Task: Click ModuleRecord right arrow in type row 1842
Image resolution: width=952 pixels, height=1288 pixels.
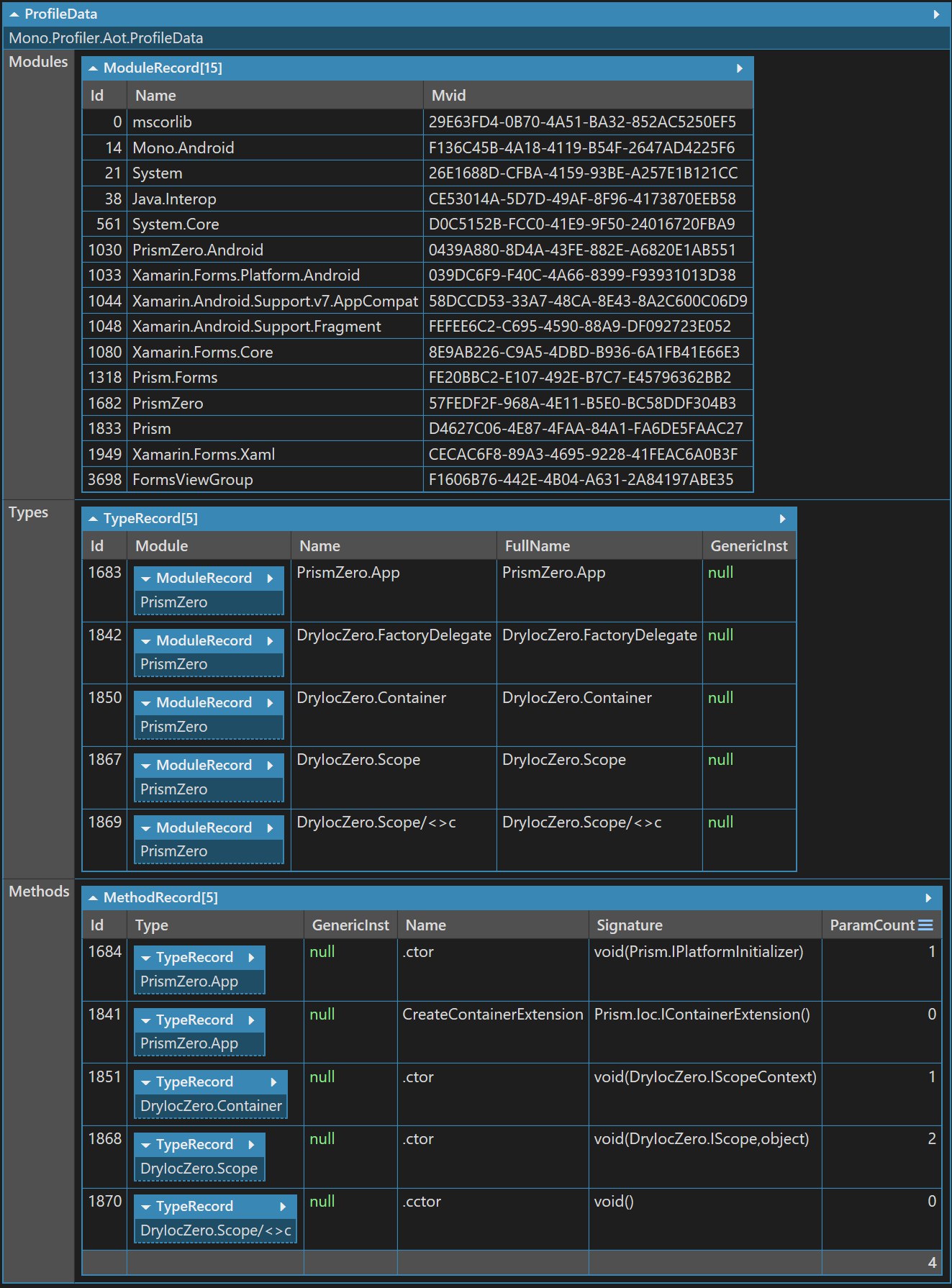Action: click(x=271, y=641)
